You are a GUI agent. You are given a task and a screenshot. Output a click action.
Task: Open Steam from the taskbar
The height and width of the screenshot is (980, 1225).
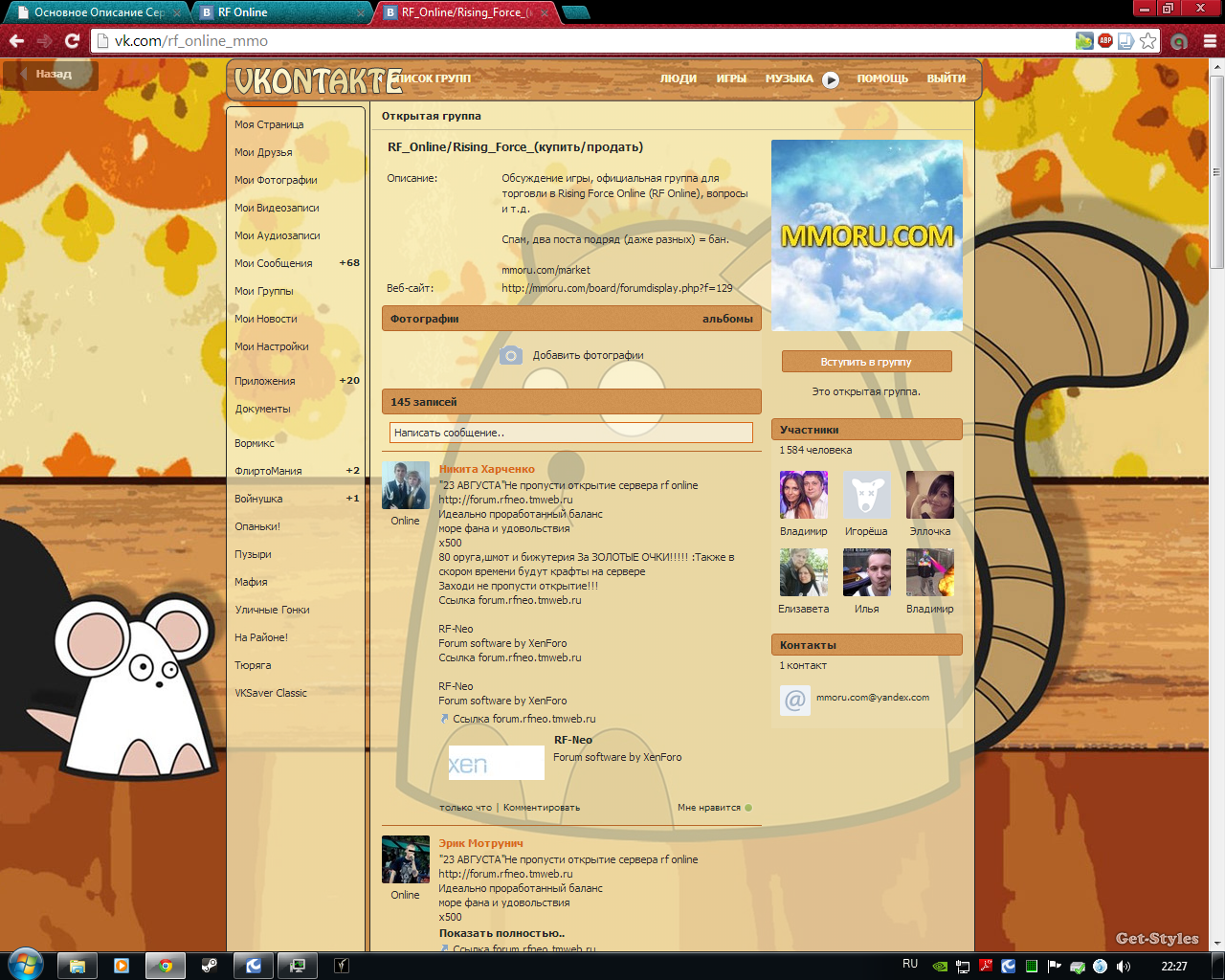210,966
